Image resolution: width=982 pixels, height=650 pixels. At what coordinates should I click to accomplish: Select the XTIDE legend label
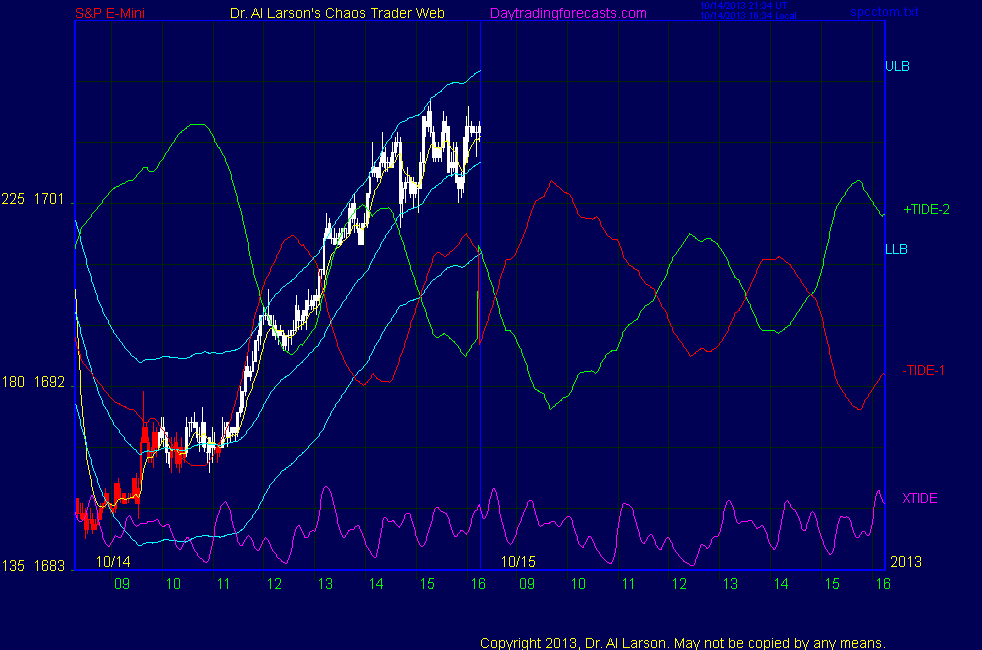(x=919, y=498)
